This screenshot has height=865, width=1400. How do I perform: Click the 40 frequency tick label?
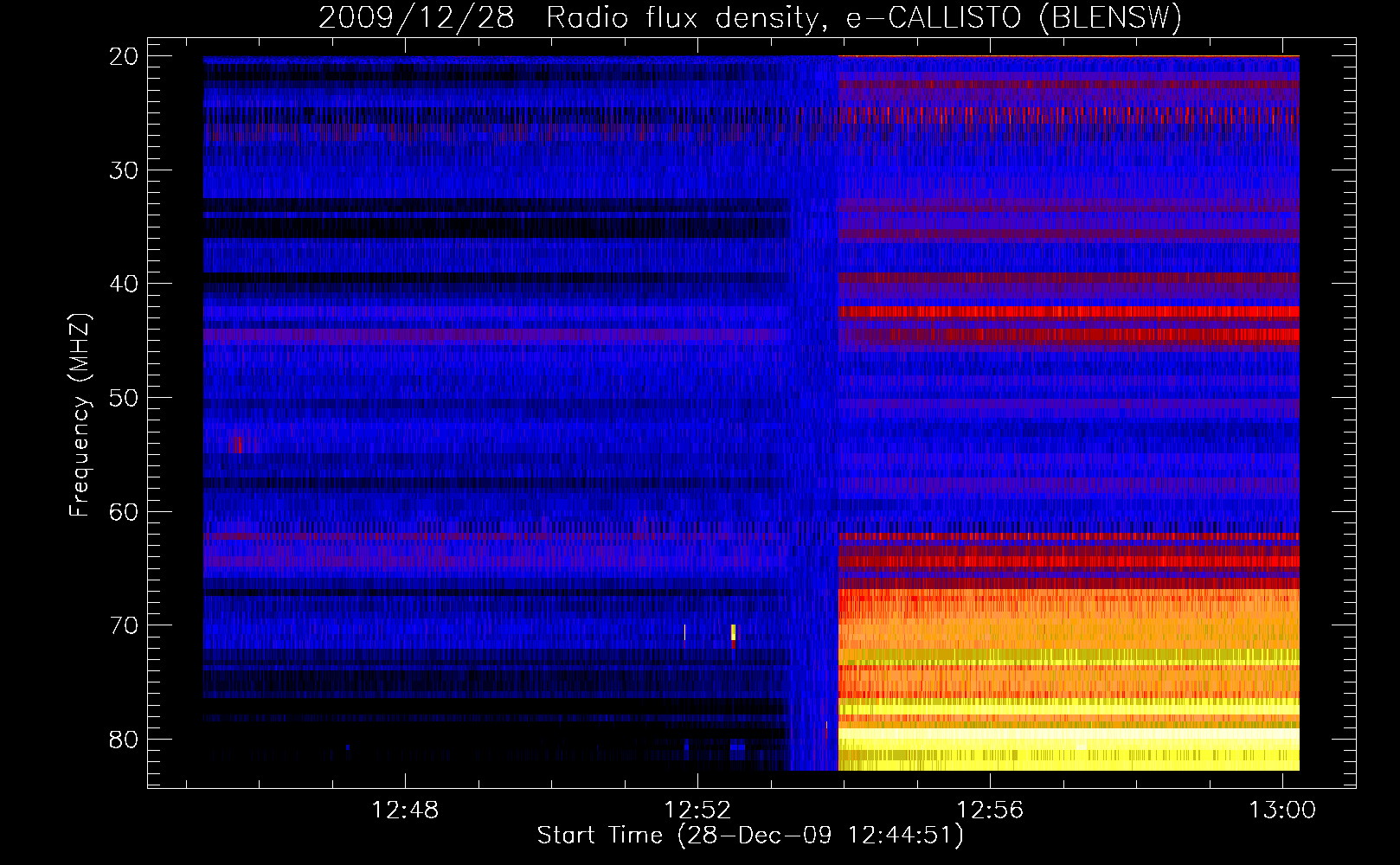tap(124, 285)
